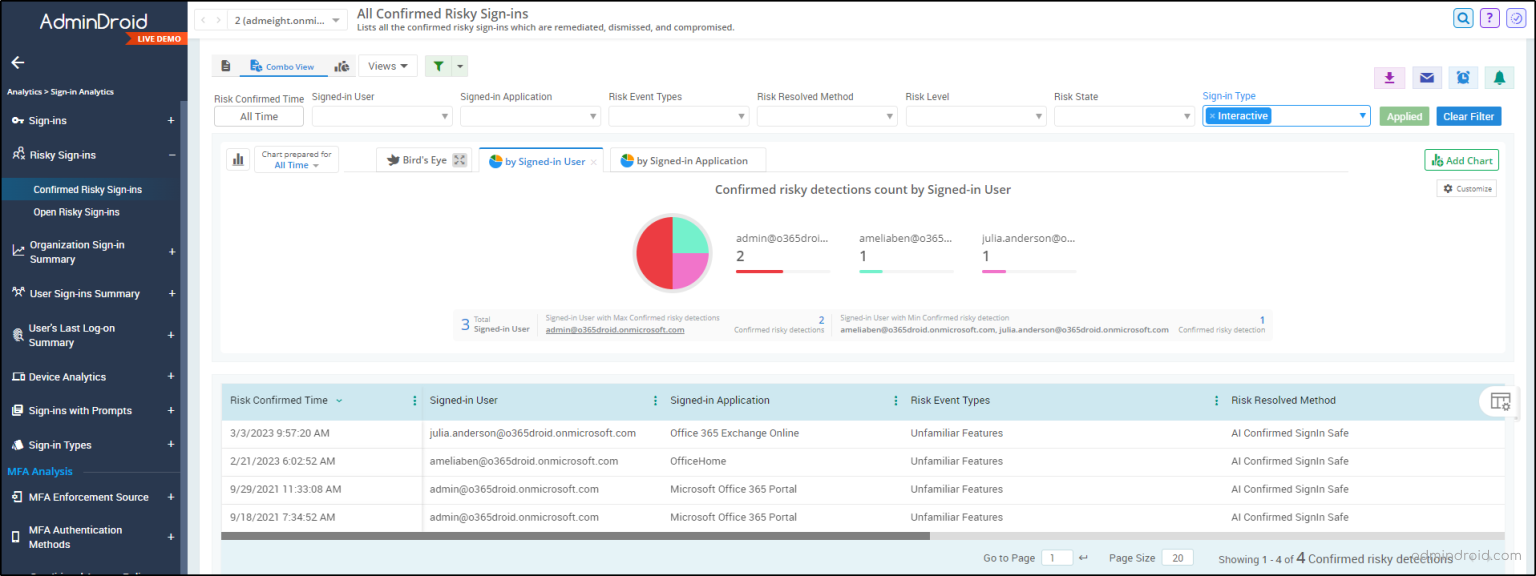
Task: Click the schedule alarm clock icon
Action: (x=1463, y=78)
